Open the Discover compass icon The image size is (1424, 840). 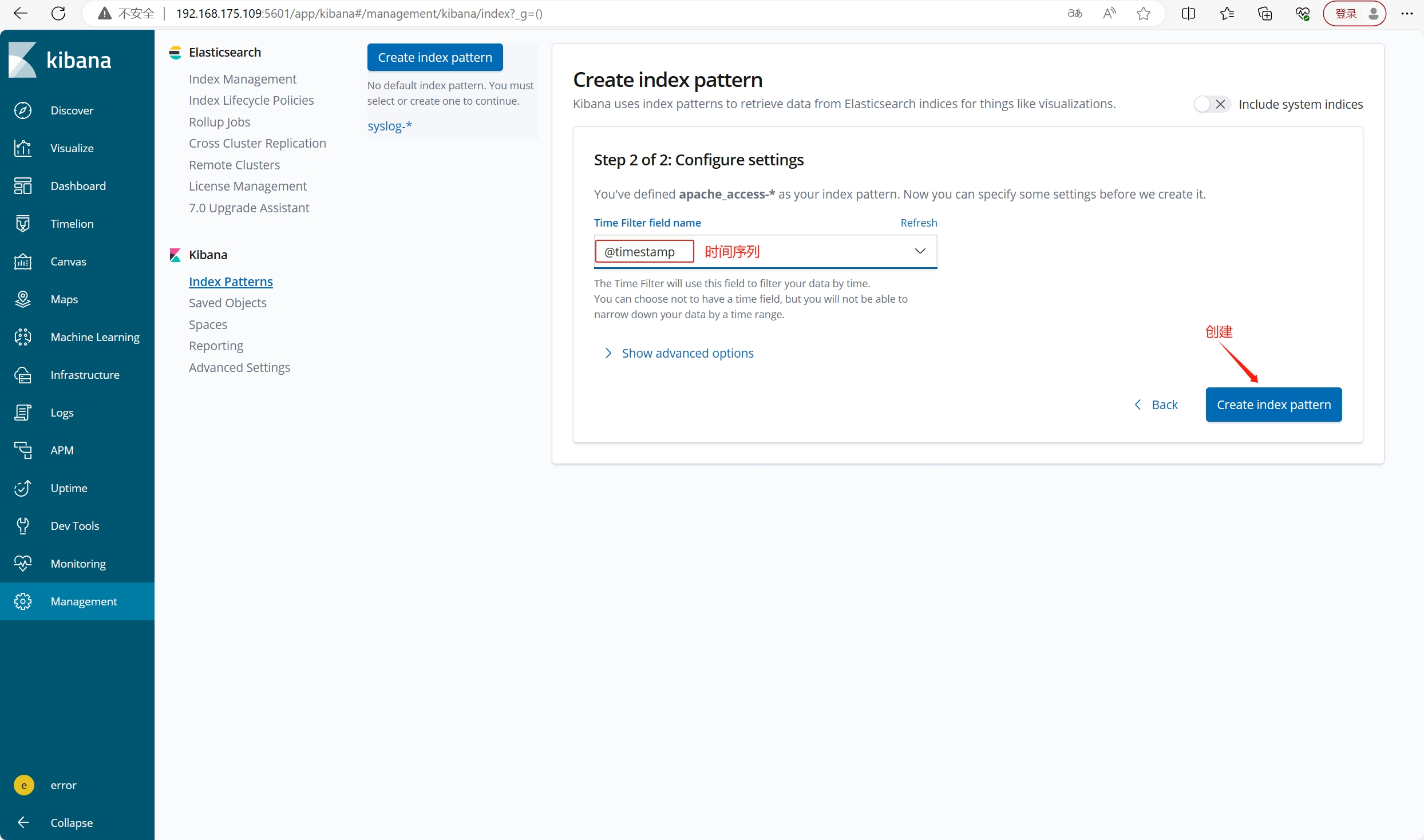pyautogui.click(x=23, y=110)
